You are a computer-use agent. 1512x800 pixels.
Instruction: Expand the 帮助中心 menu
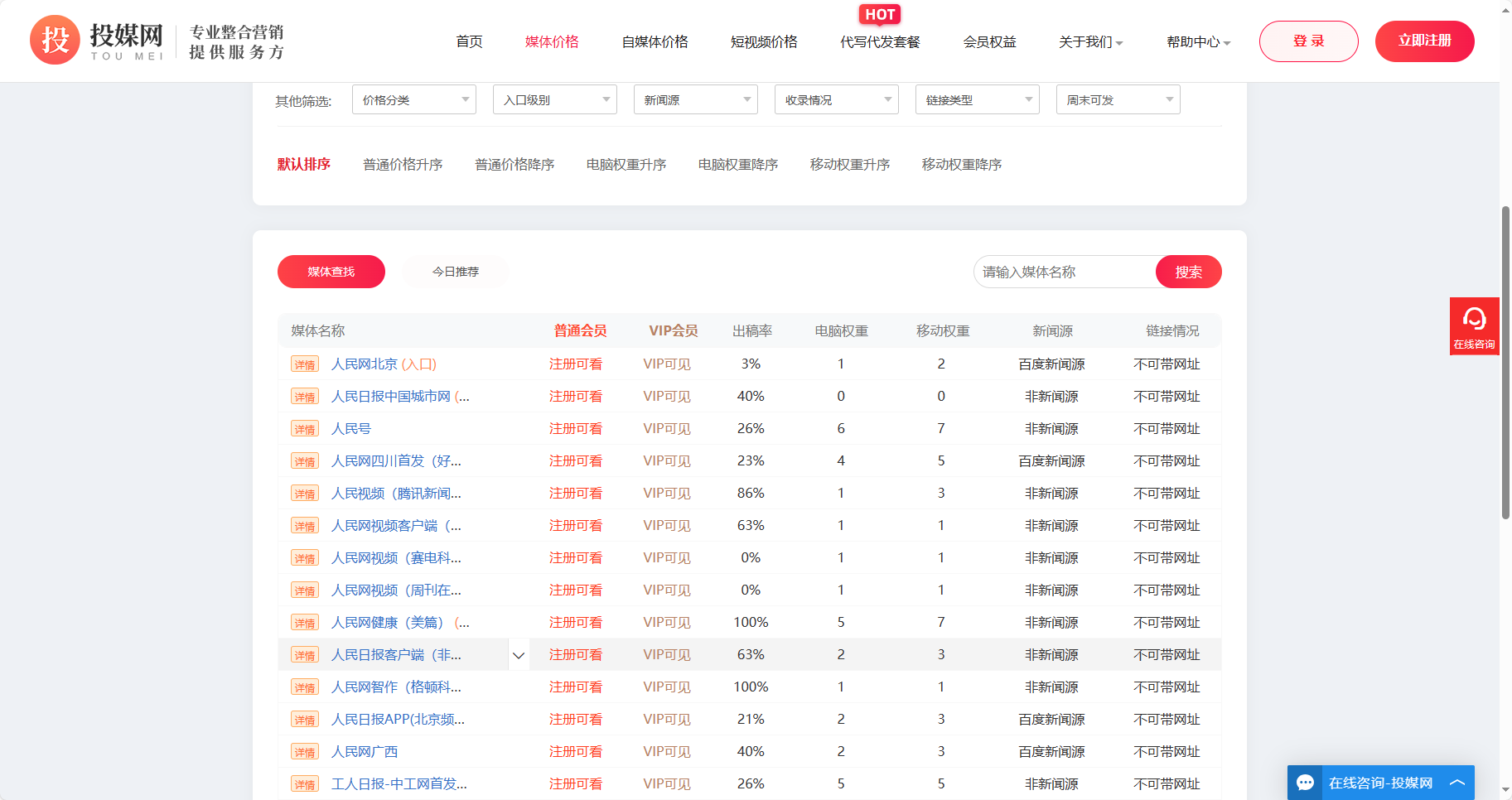point(1198,41)
